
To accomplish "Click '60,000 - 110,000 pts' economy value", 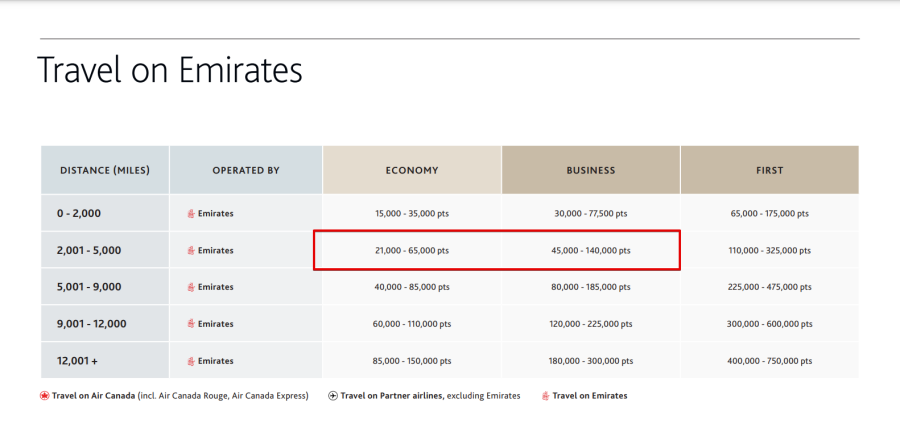I will pyautogui.click(x=412, y=324).
